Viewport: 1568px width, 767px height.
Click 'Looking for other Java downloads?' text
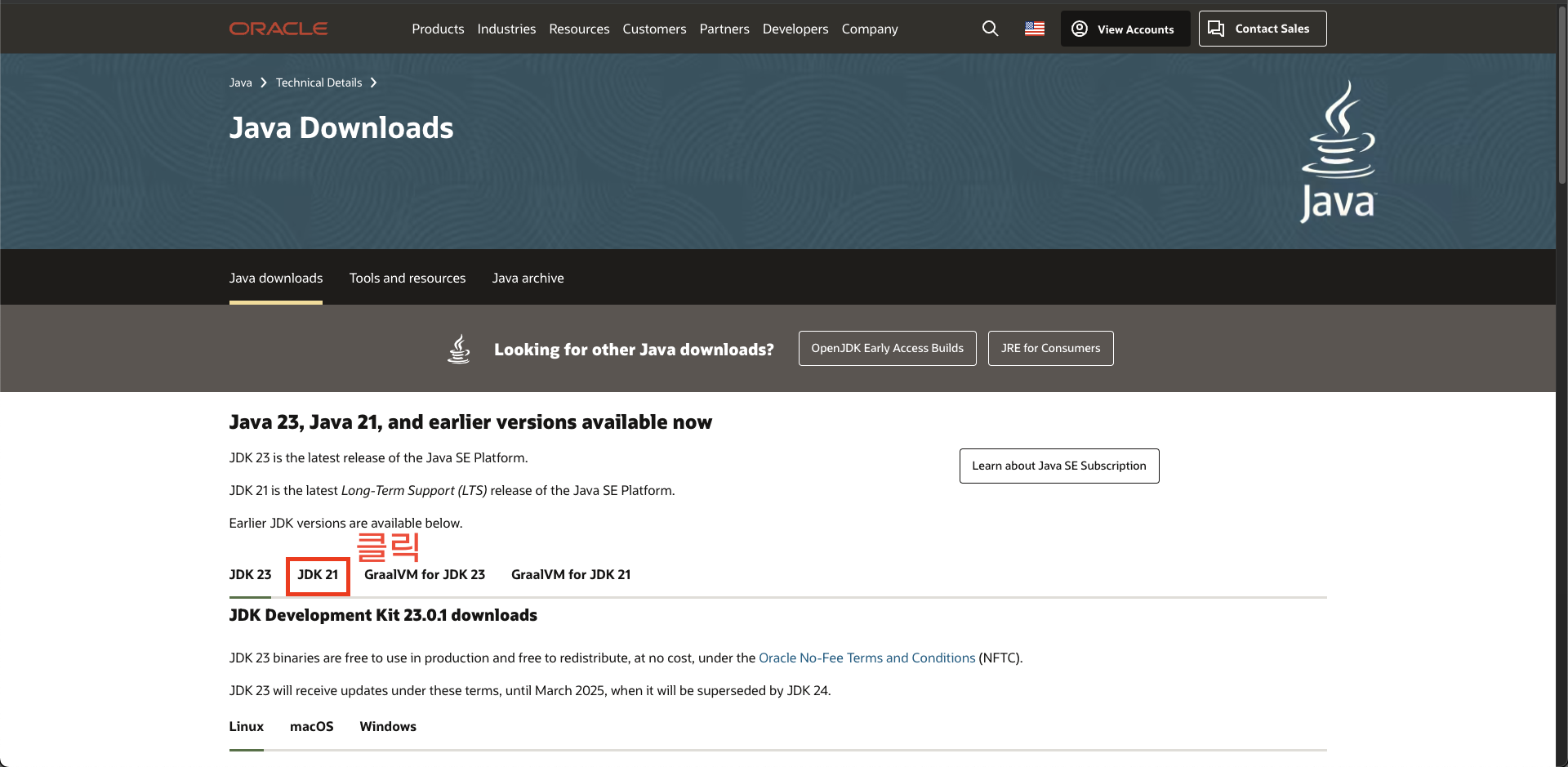(x=634, y=350)
